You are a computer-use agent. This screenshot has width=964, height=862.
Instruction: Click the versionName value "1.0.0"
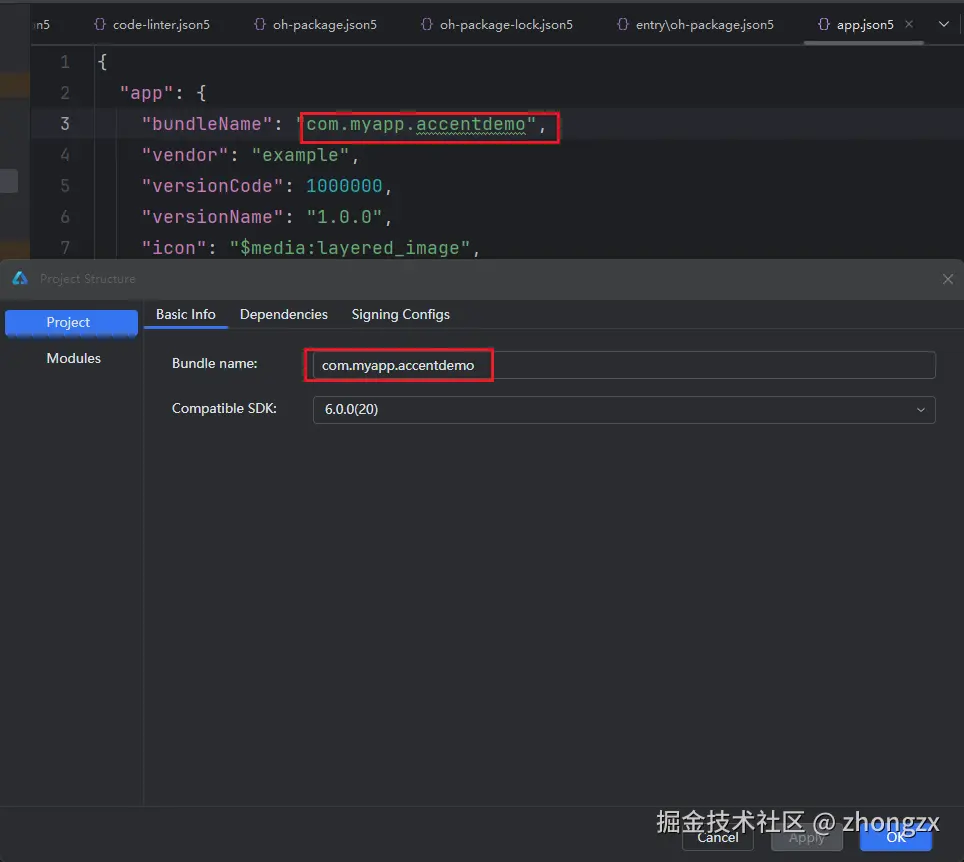344,216
